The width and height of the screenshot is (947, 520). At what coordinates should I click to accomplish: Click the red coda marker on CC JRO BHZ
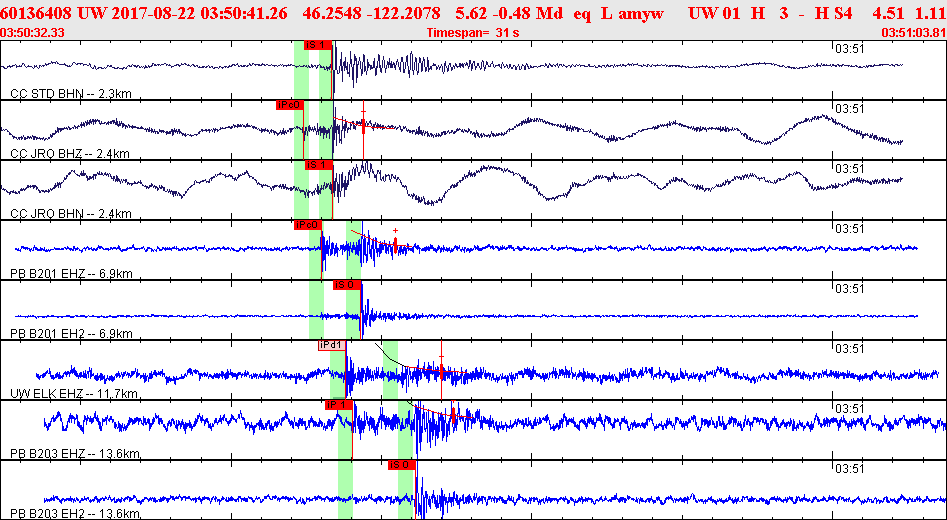click(x=364, y=125)
